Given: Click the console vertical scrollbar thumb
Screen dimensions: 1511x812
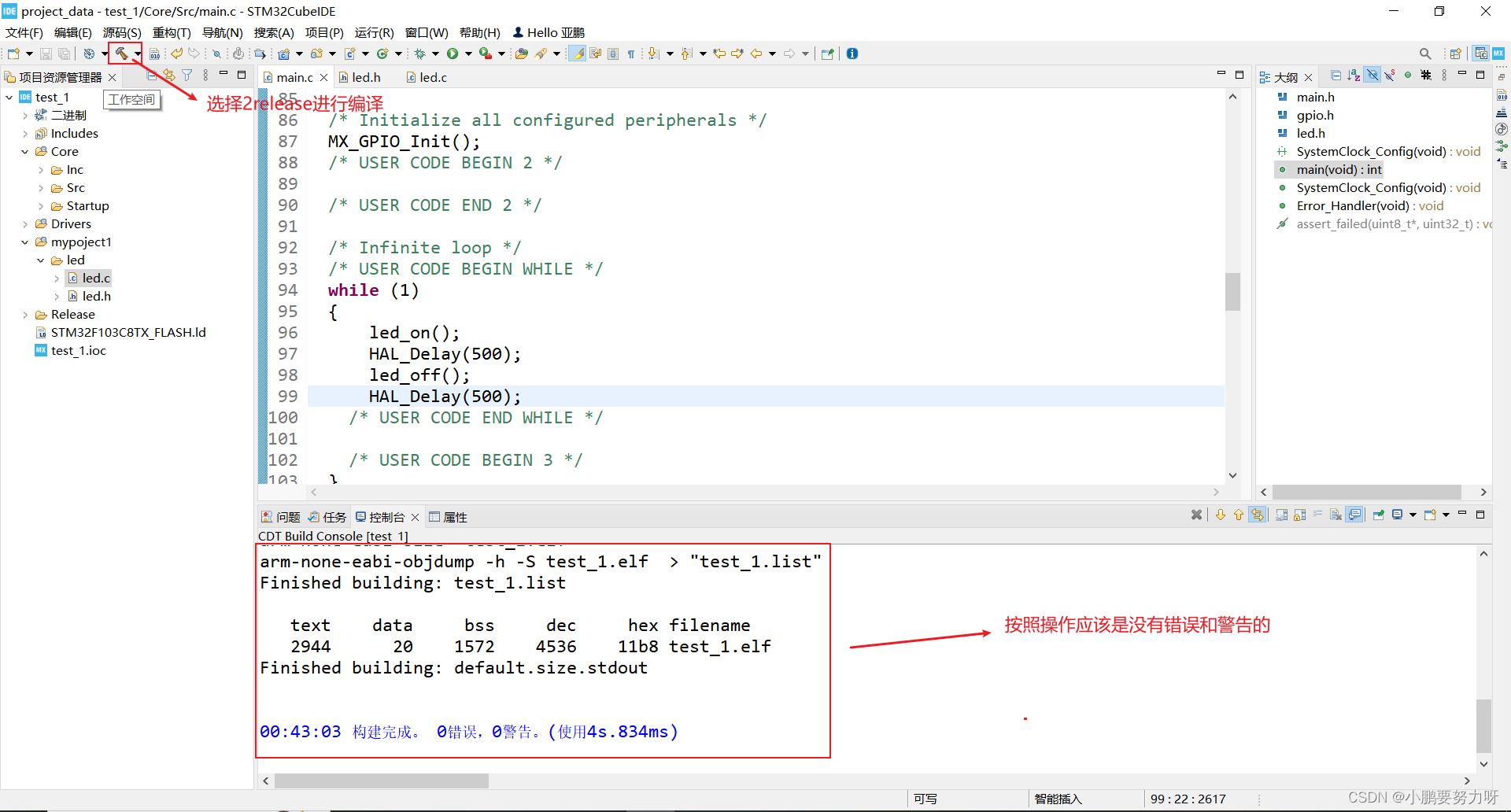Looking at the screenshot, I should [1483, 726].
